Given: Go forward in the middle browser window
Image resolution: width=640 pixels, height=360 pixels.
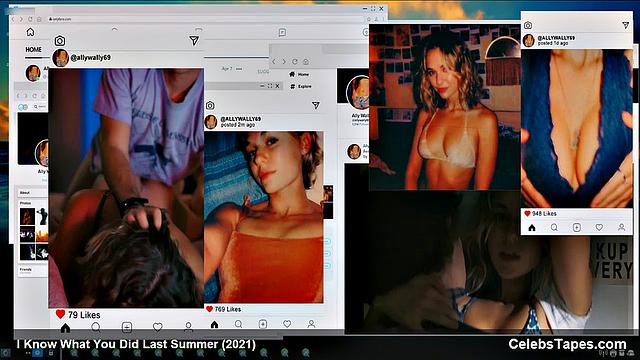Looking at the screenshot, I should (x=284, y=62).
